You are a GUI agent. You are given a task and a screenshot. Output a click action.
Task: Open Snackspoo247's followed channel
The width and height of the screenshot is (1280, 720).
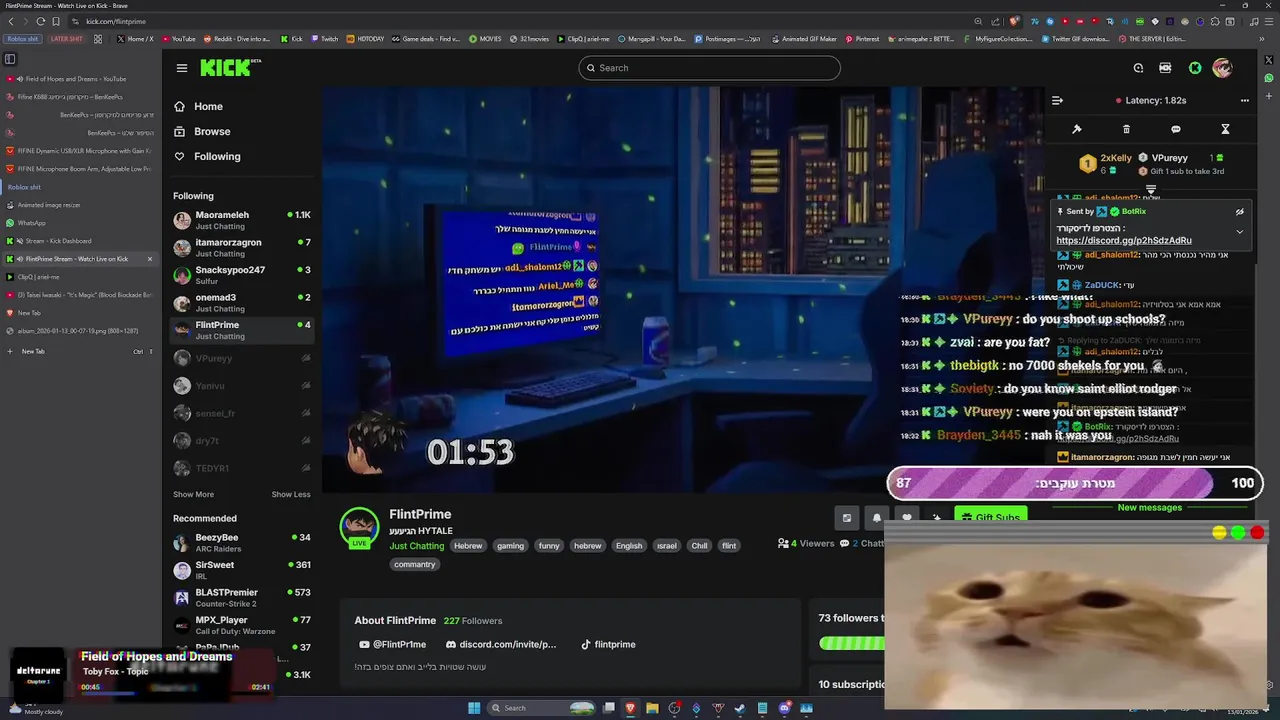(x=242, y=275)
